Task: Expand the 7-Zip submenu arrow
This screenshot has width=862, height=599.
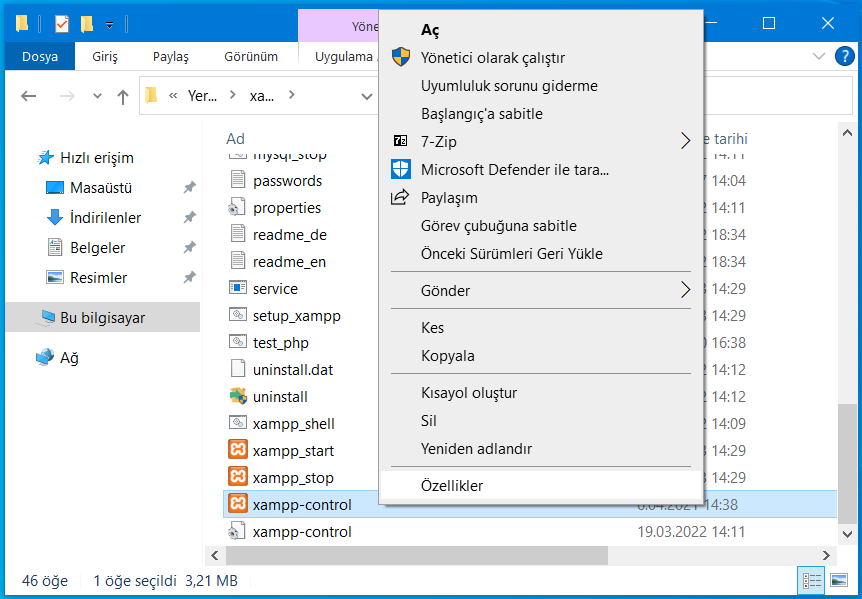Action: click(x=685, y=141)
